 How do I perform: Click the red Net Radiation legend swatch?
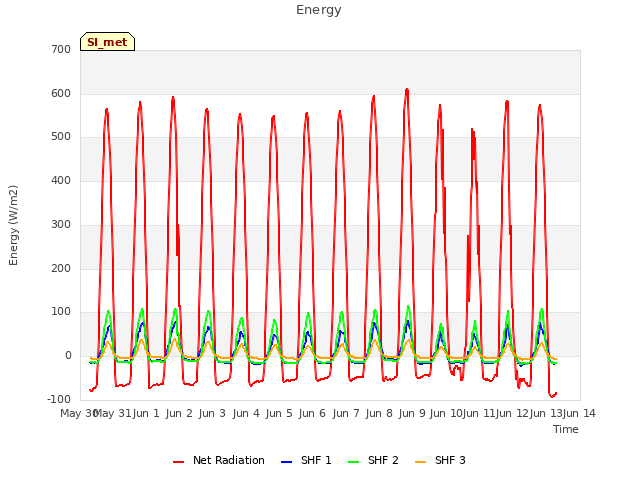(178, 462)
